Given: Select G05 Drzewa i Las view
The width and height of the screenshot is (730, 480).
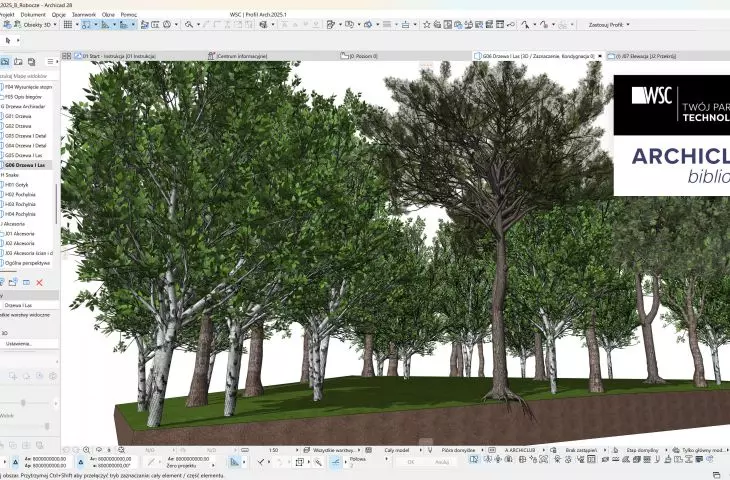Looking at the screenshot, I should point(23,155).
